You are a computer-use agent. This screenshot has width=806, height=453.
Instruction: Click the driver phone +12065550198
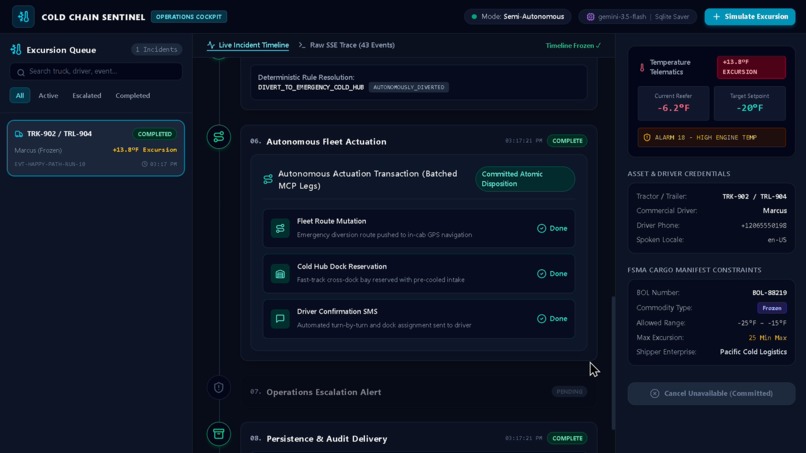pos(763,226)
